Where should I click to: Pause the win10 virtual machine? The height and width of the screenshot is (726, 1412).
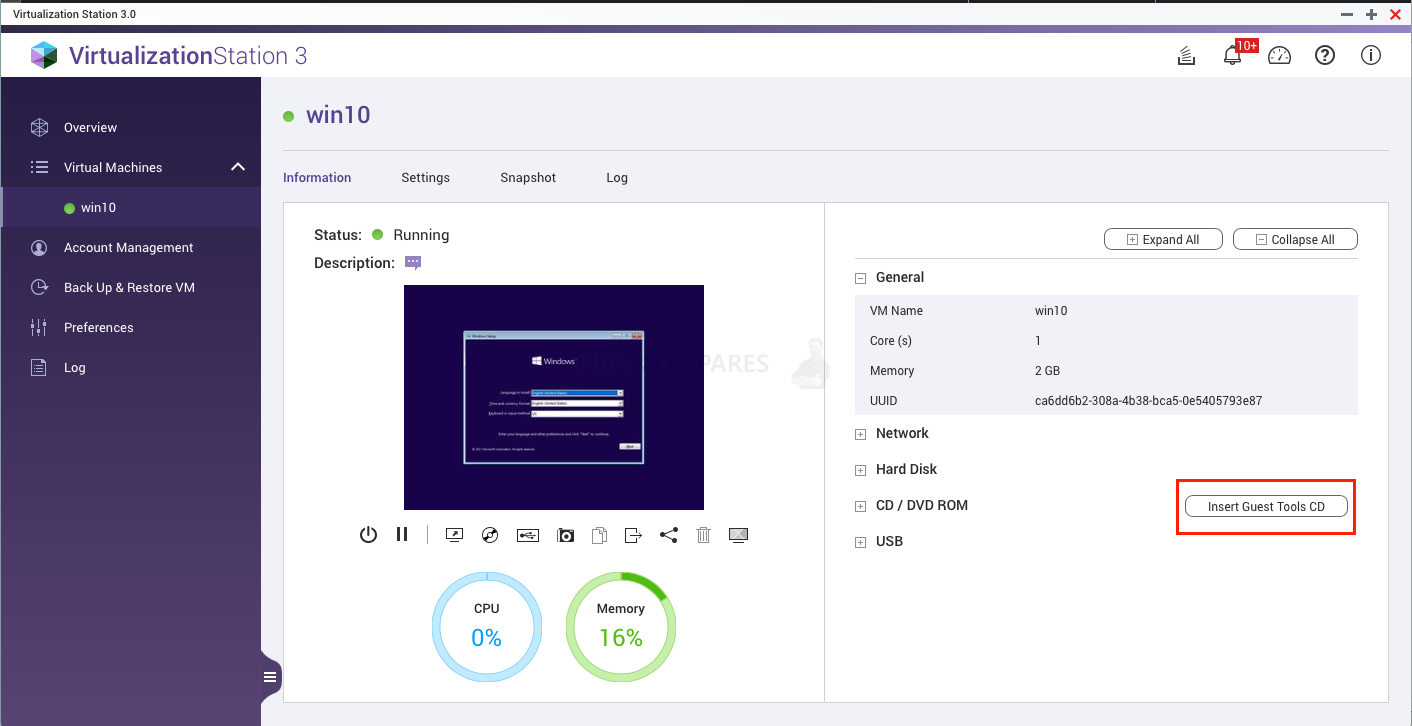pyautogui.click(x=402, y=535)
